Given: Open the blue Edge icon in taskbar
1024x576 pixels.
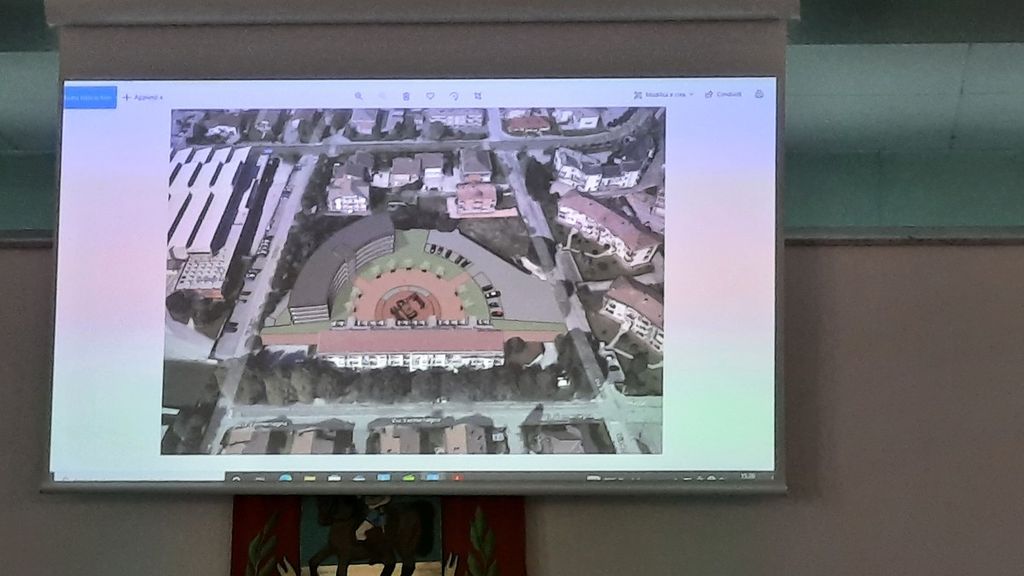Looking at the screenshot, I should coord(285,477).
